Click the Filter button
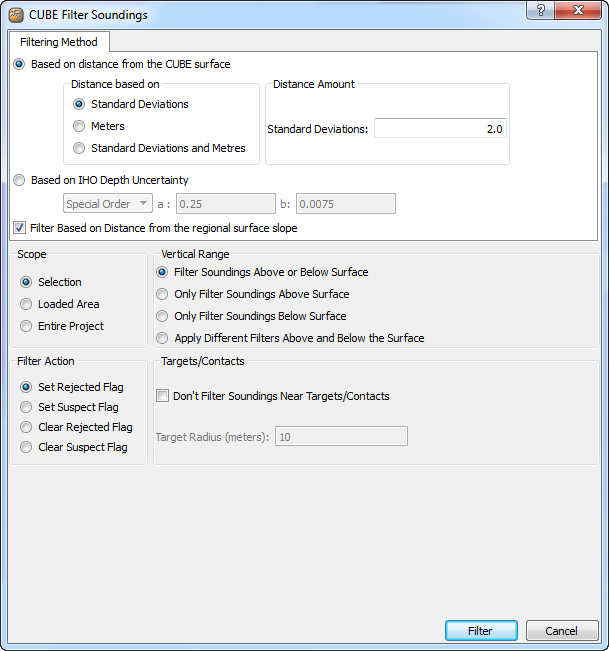The height and width of the screenshot is (651, 609). 480,631
